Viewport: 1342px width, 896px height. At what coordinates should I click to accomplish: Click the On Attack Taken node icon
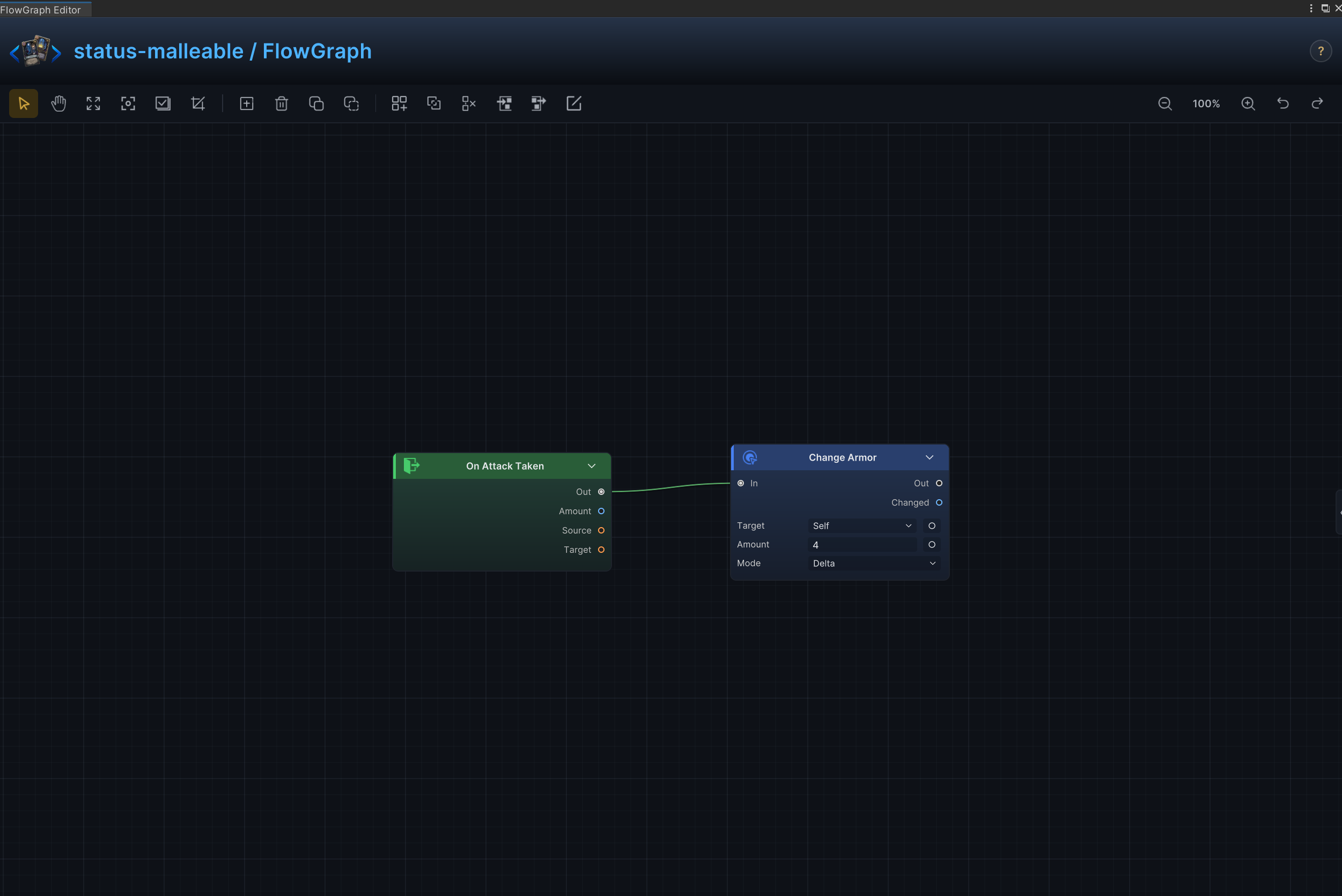coord(411,466)
